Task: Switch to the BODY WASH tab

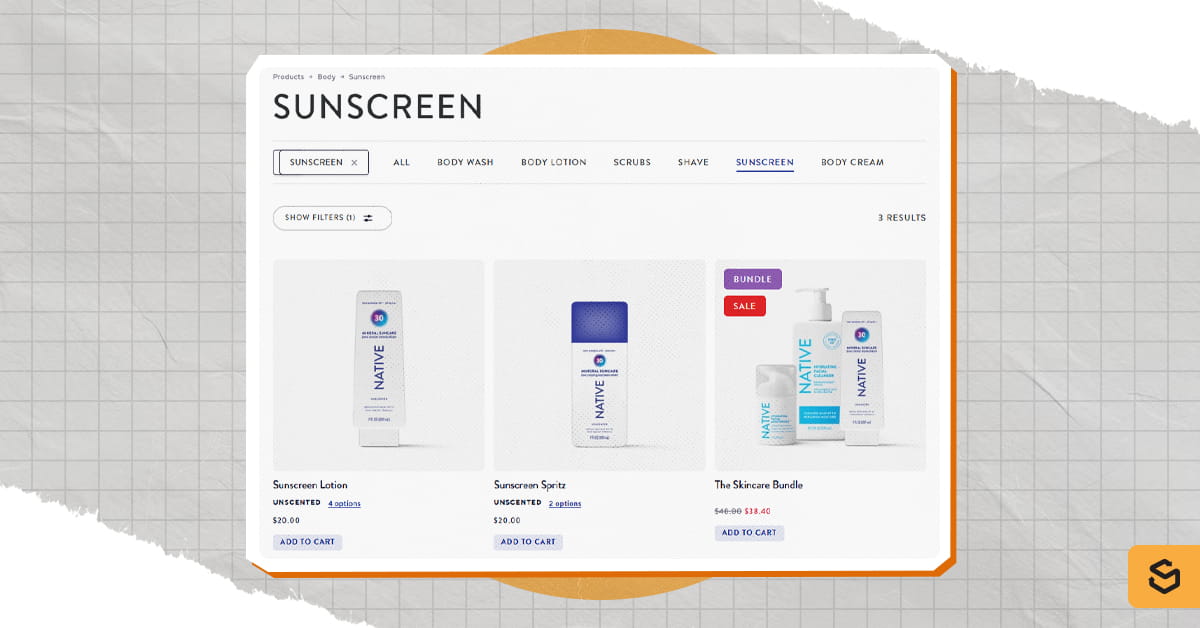Action: [x=465, y=162]
